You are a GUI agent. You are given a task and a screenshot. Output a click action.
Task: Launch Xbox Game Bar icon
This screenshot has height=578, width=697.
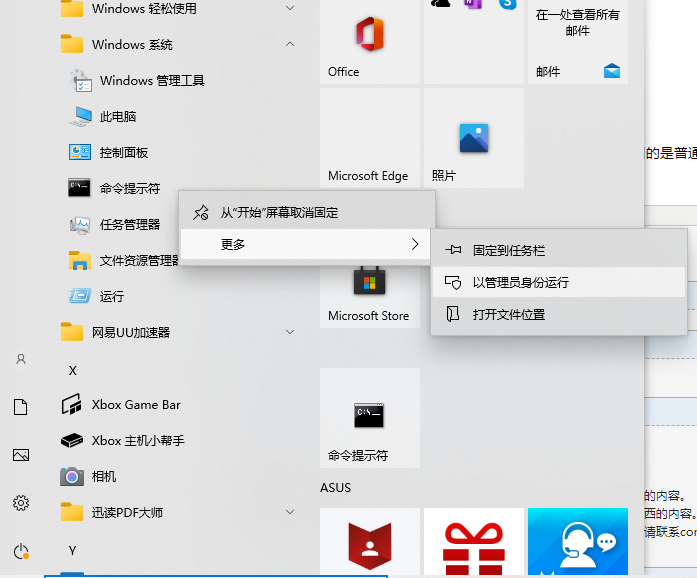click(x=72, y=404)
